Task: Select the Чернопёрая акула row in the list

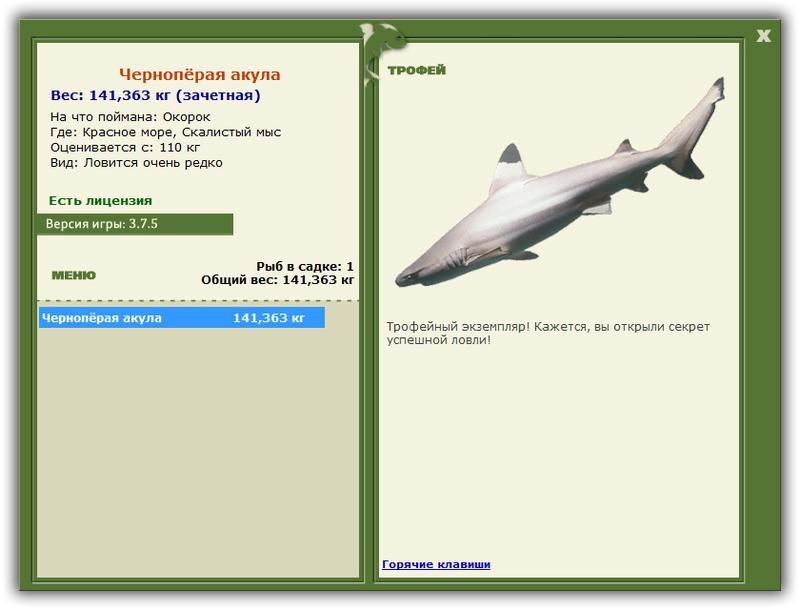Action: coord(182,318)
